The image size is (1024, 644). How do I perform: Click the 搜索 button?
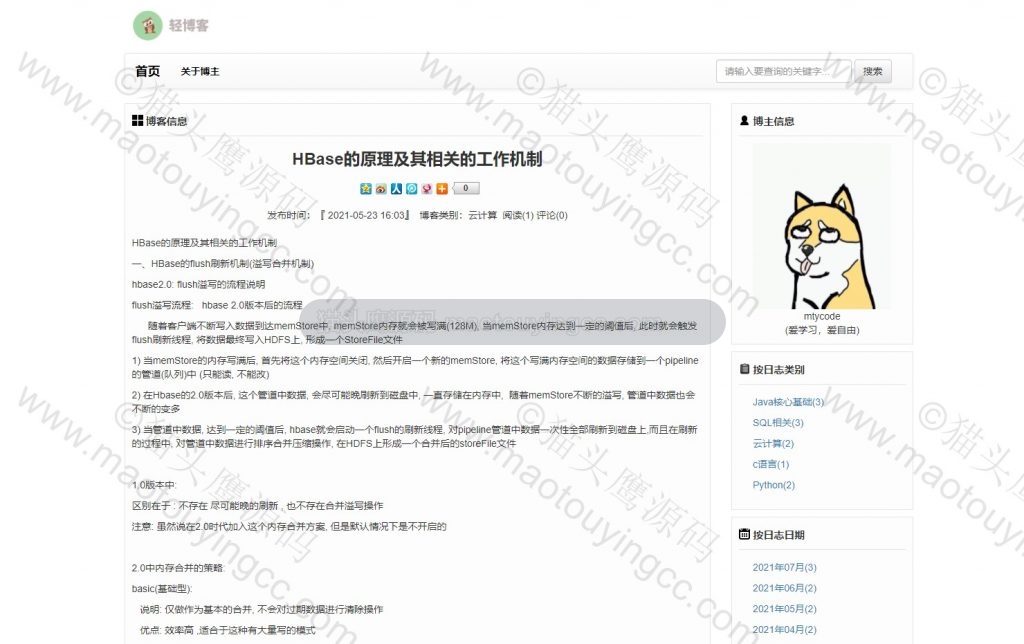coord(872,71)
